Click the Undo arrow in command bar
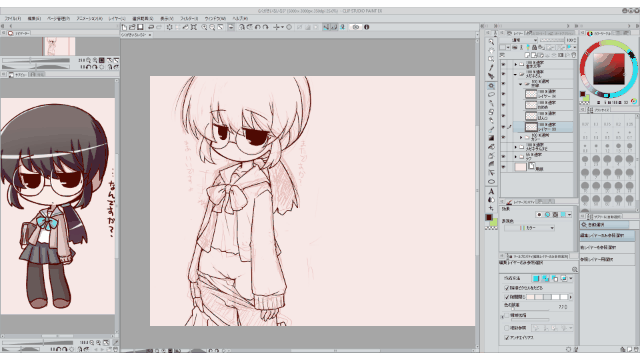The width and height of the screenshot is (640, 360). coord(151,27)
